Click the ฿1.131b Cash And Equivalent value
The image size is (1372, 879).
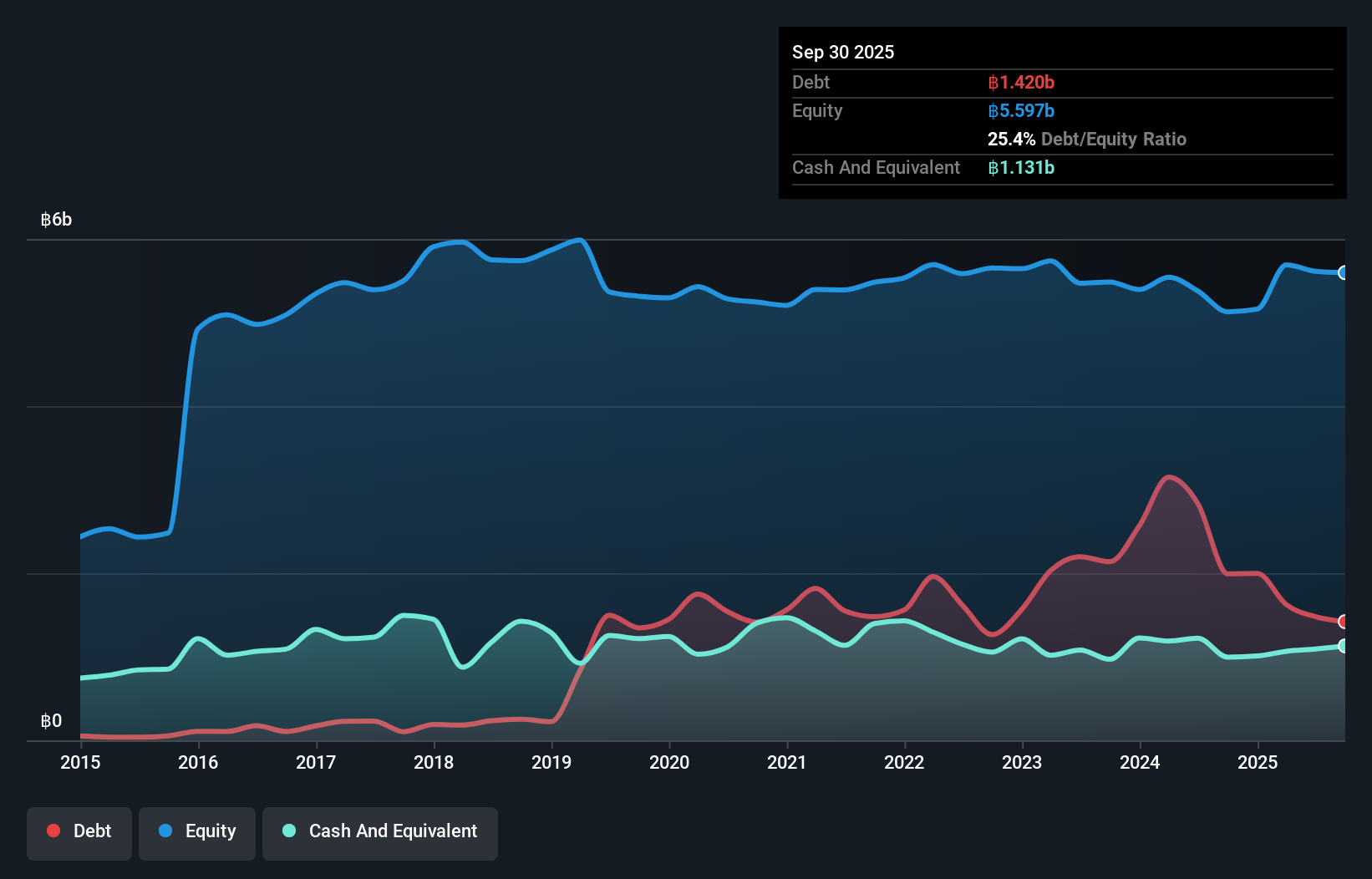point(1021,167)
